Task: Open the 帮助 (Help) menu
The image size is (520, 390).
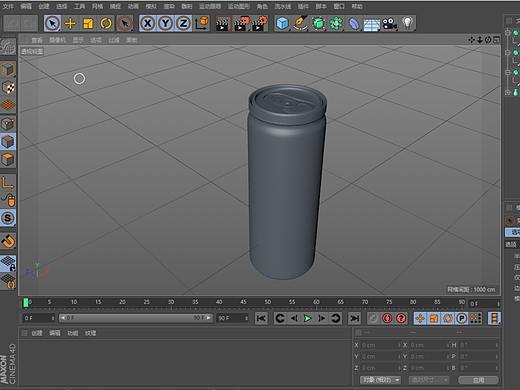Action: click(x=357, y=6)
